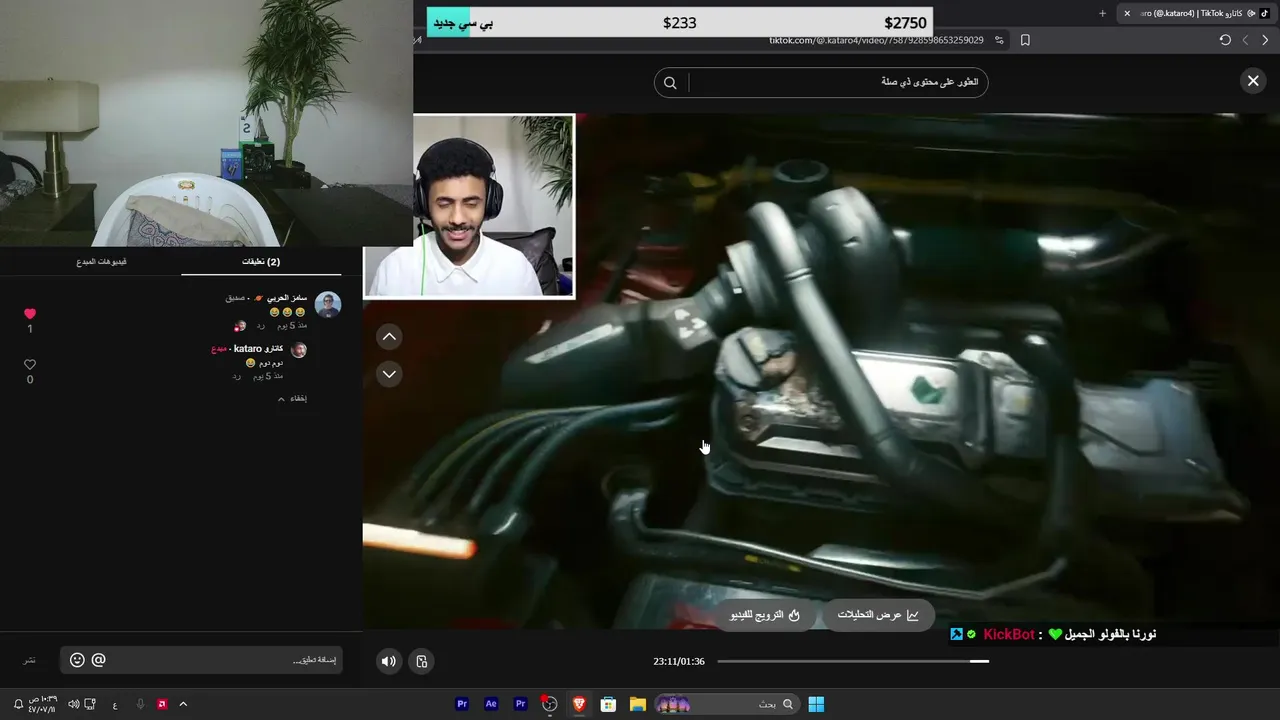Screen dimensions: 1280x720
Task: Reload the page in the browser
Action: coord(1225,40)
